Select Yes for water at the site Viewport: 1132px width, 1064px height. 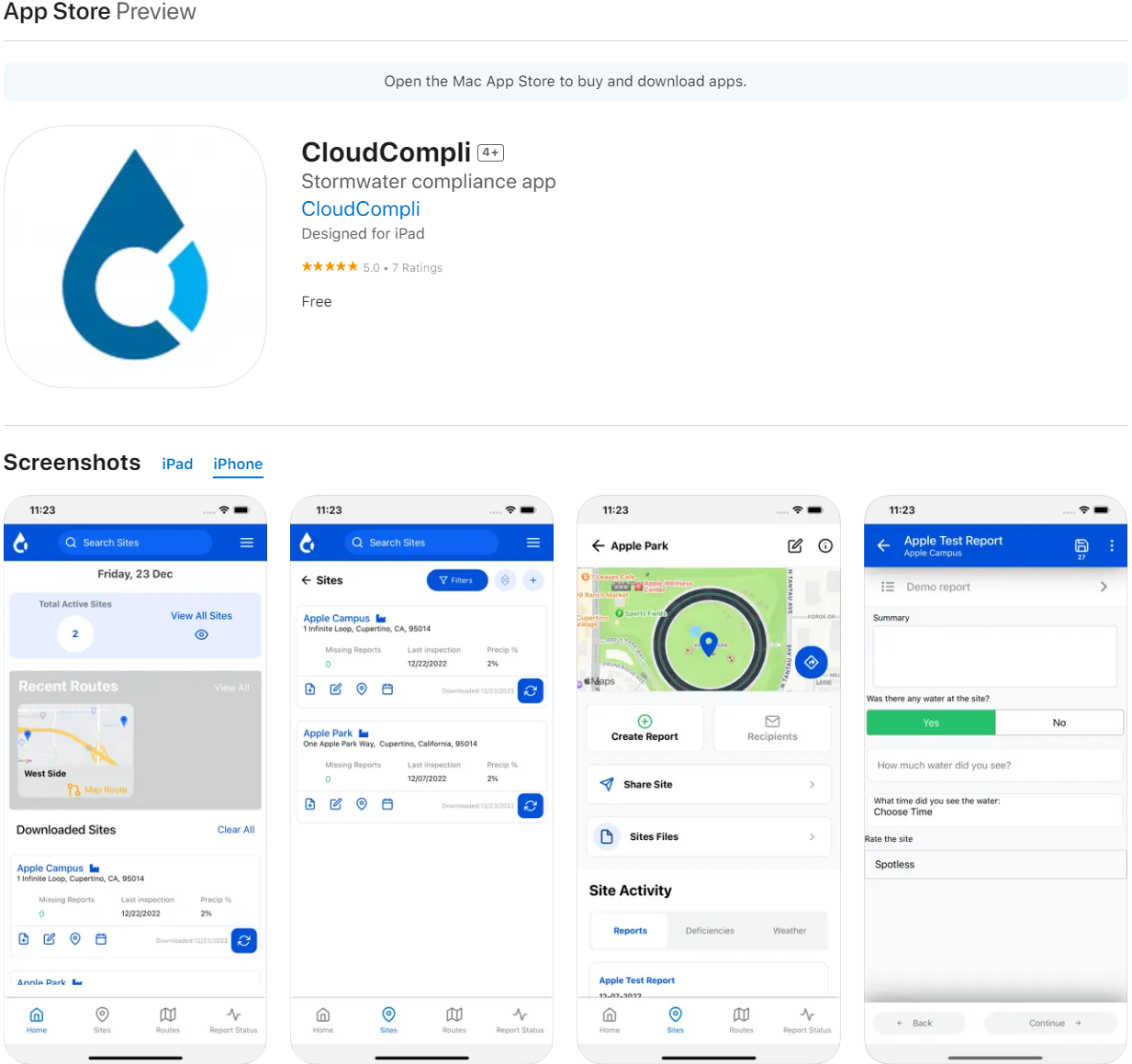click(x=931, y=722)
